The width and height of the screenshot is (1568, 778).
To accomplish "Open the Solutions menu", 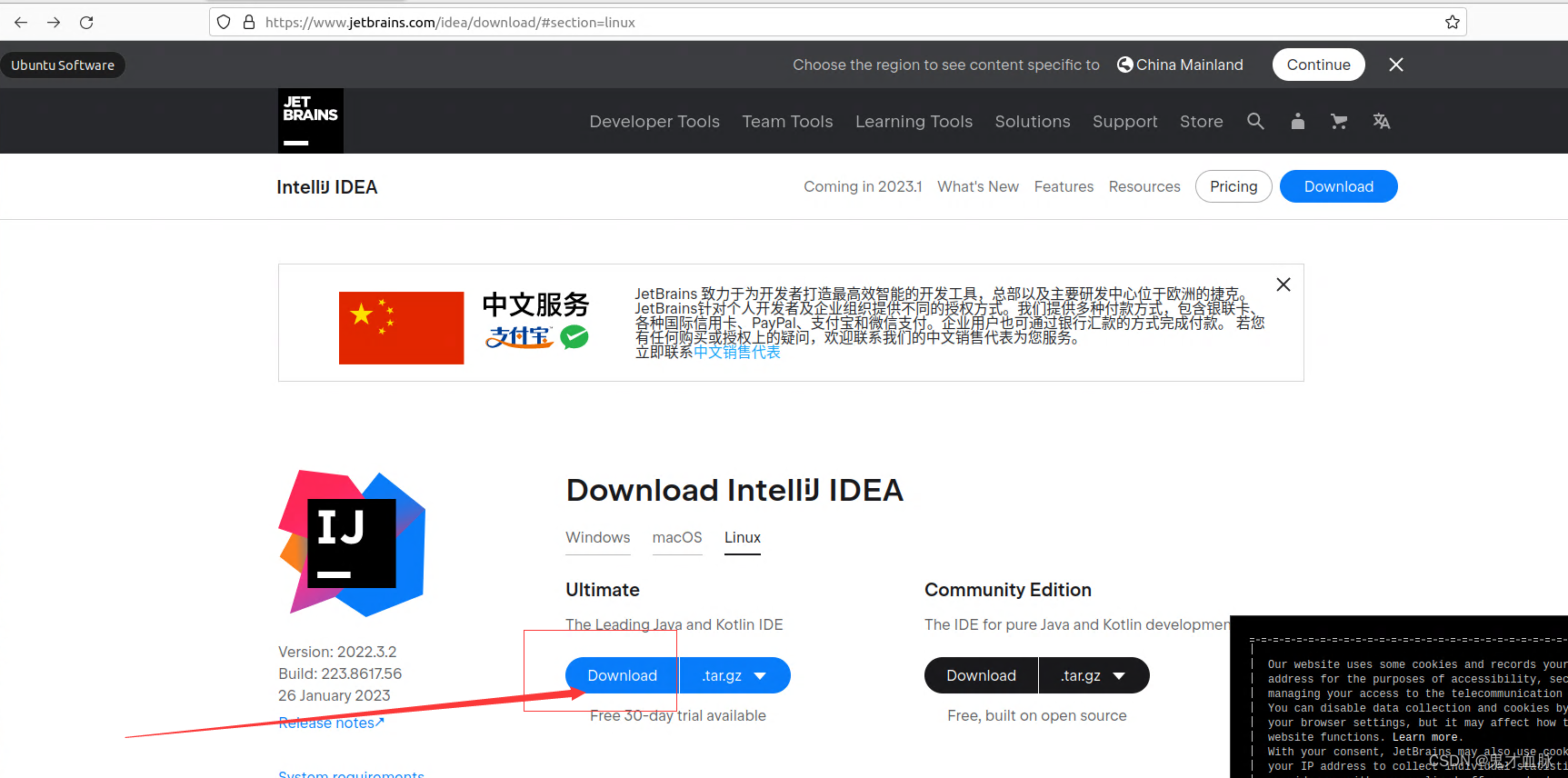I will pyautogui.click(x=1033, y=121).
